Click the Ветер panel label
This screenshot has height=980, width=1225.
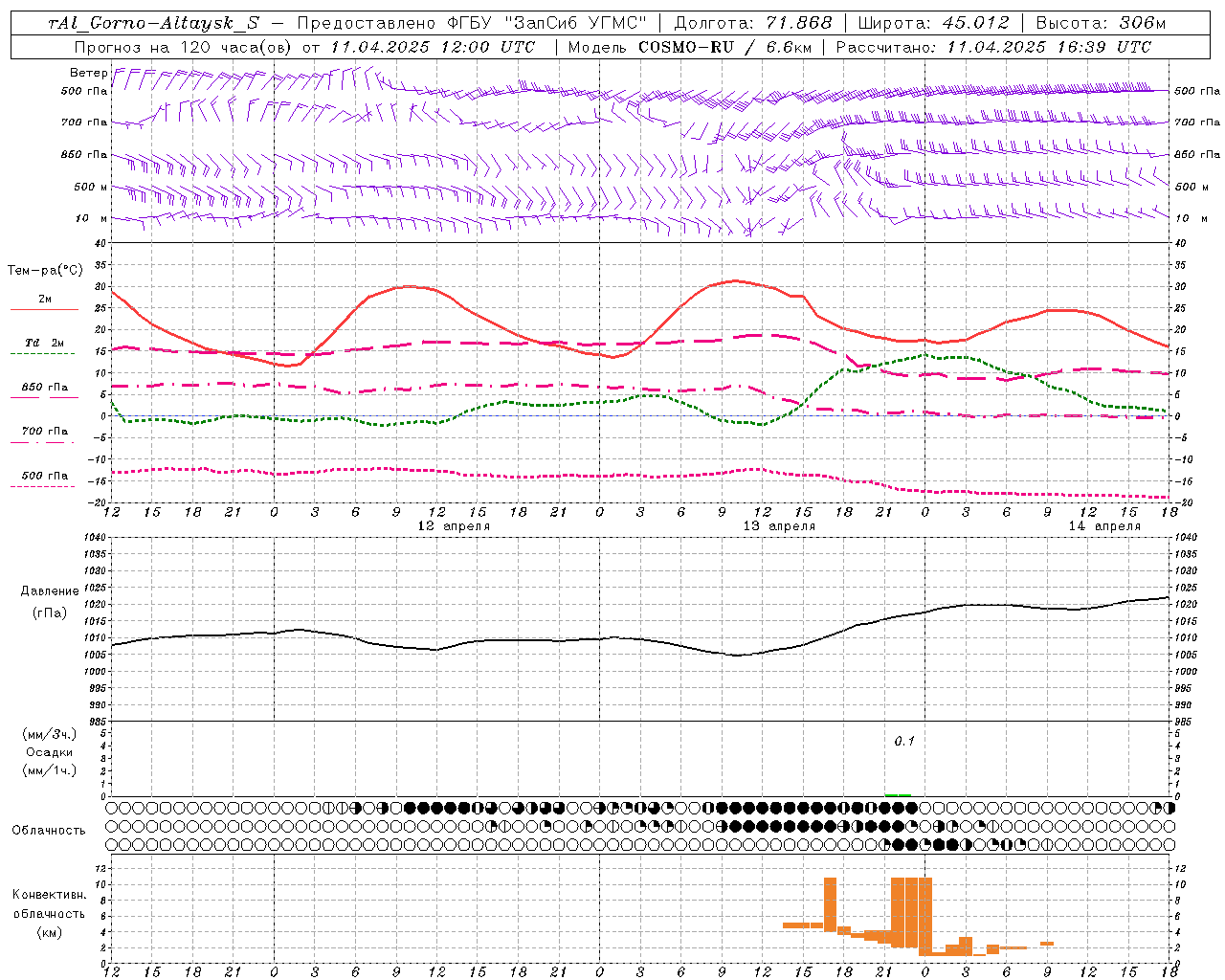coord(88,73)
